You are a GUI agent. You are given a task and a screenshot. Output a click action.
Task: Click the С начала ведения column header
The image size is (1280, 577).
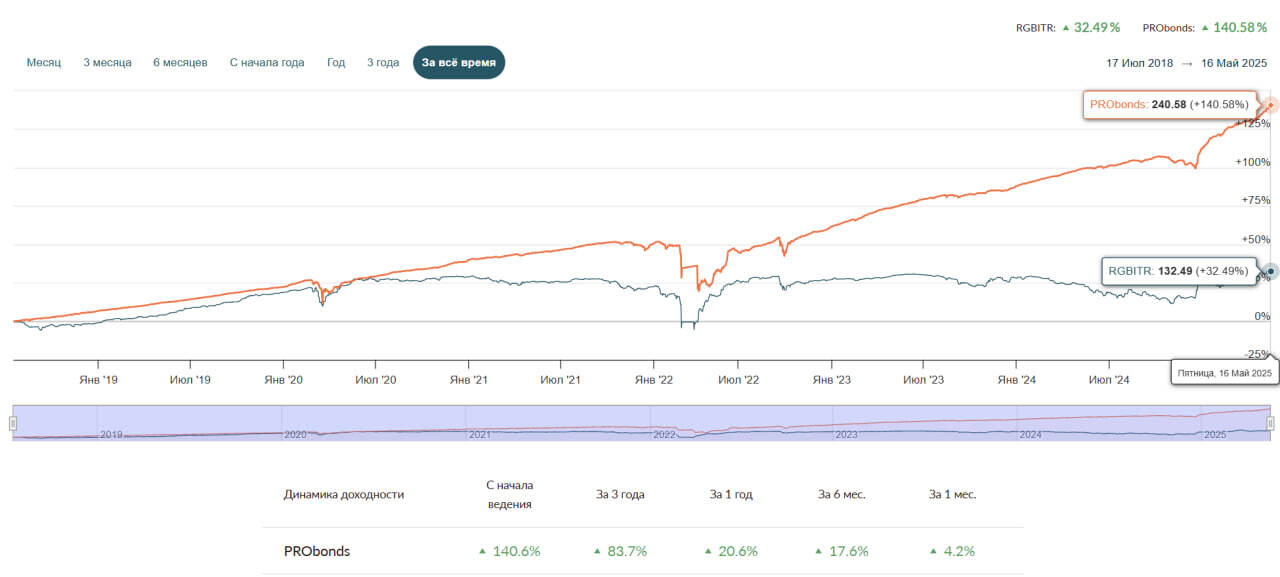[510, 494]
